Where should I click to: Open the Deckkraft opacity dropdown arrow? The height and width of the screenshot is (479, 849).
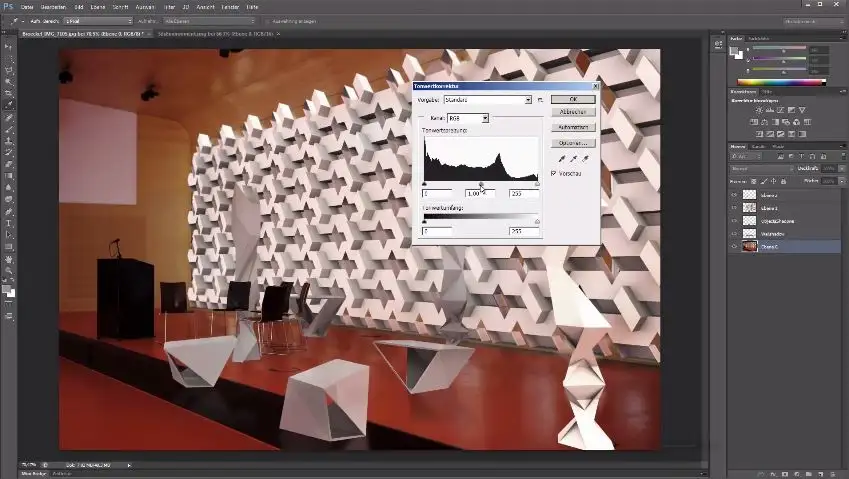coord(841,169)
